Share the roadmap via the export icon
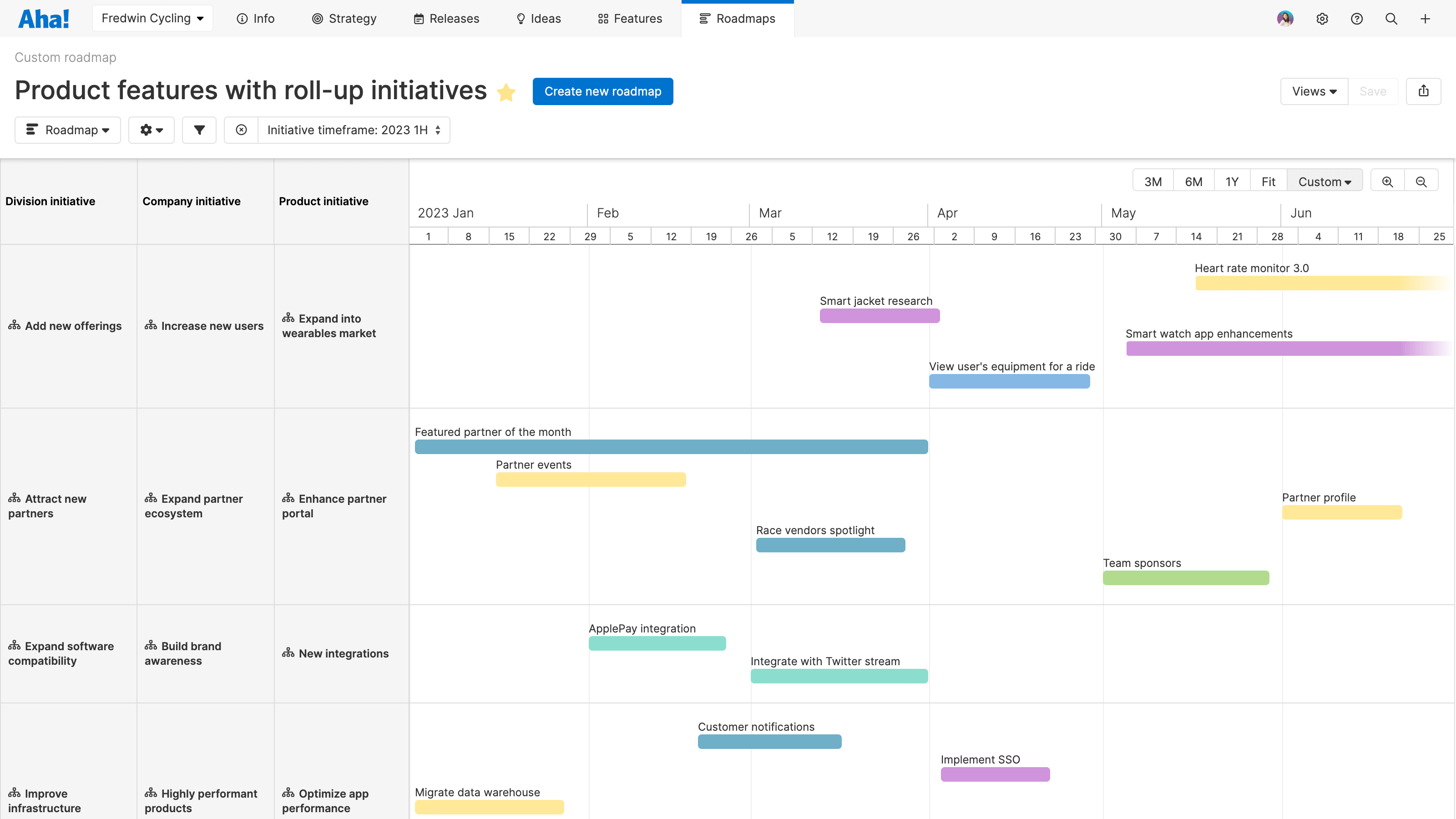Viewport: 1456px width, 819px height. pyautogui.click(x=1424, y=91)
